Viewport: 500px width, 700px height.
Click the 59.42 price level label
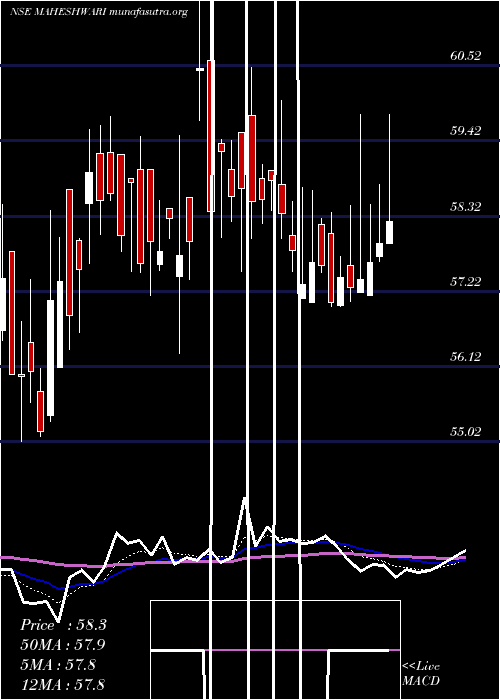tap(466, 131)
